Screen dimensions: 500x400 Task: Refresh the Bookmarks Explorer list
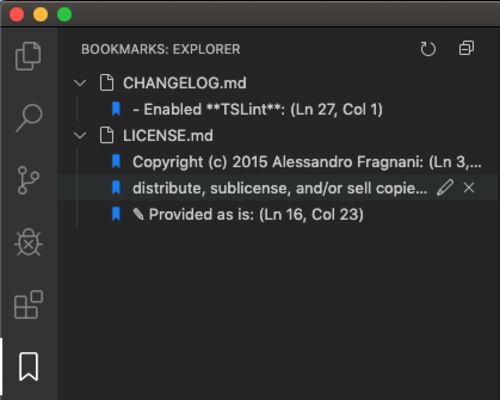[428, 49]
